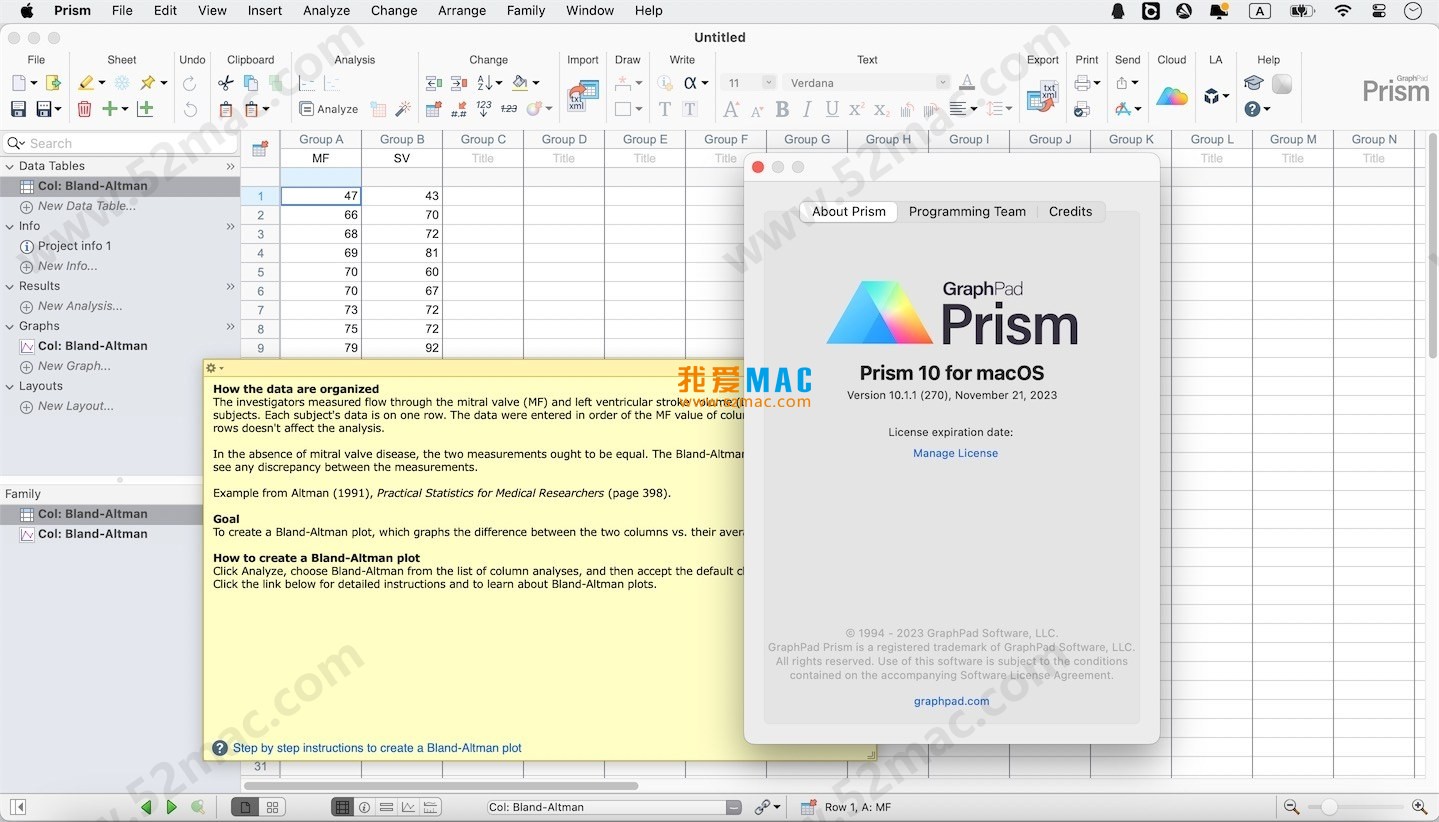Click the print preview icon with checkmark
The width and height of the screenshot is (1439, 822).
(x=1082, y=109)
